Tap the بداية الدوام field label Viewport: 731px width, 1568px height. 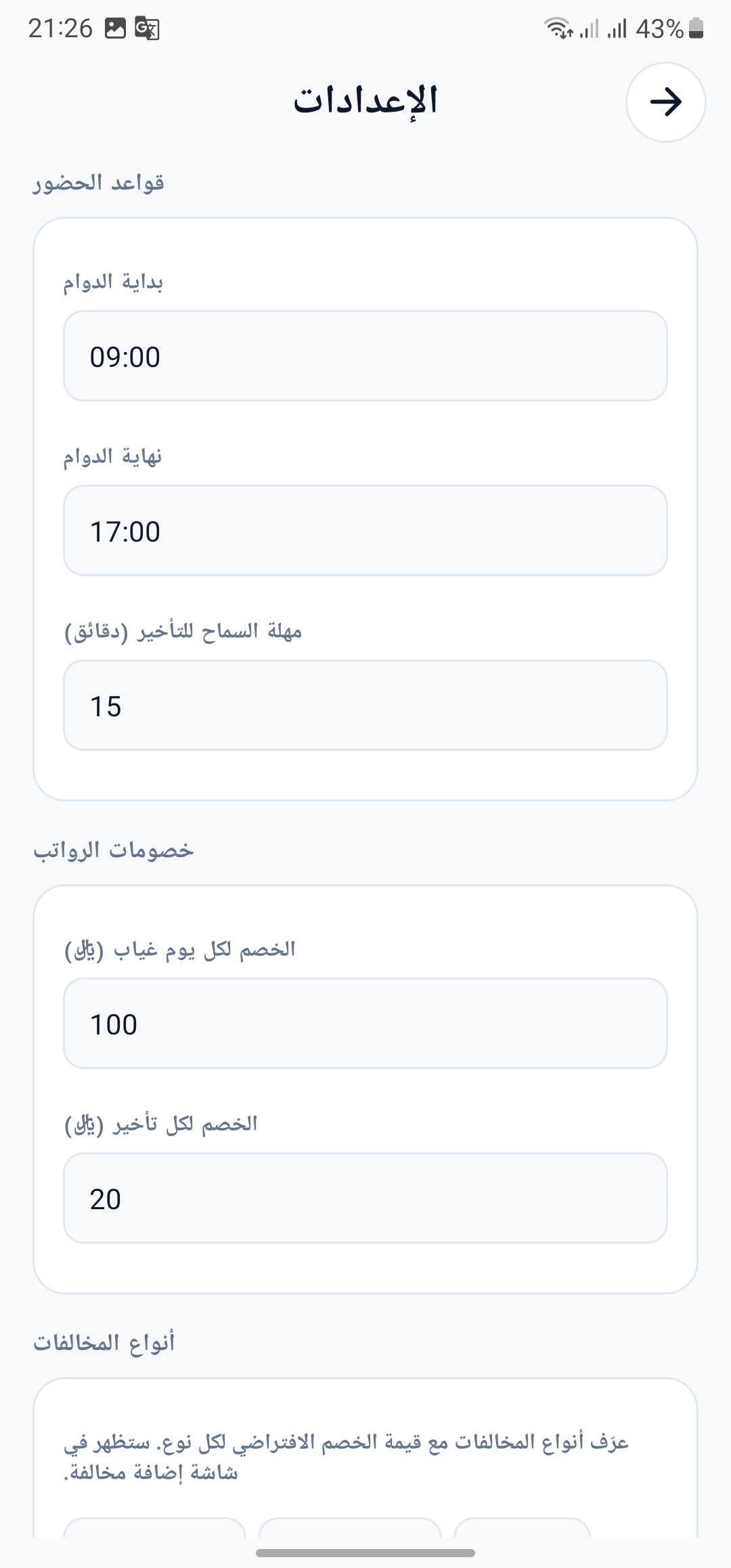pyautogui.click(x=113, y=282)
